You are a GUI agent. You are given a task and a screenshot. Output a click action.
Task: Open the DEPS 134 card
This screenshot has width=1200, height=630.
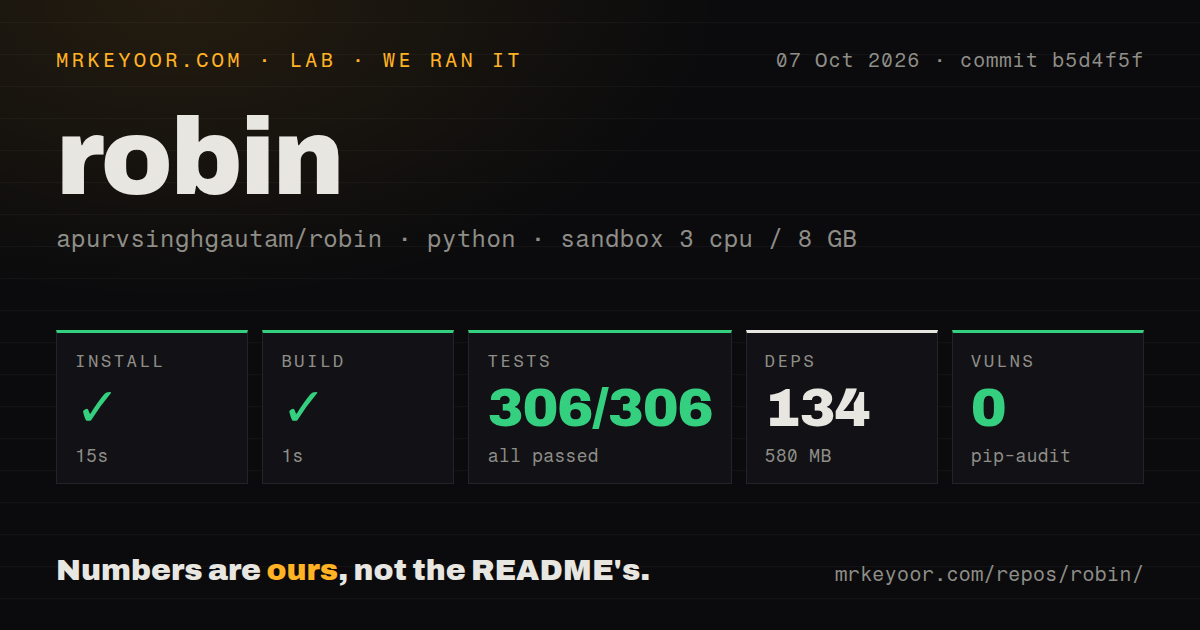tap(842, 407)
